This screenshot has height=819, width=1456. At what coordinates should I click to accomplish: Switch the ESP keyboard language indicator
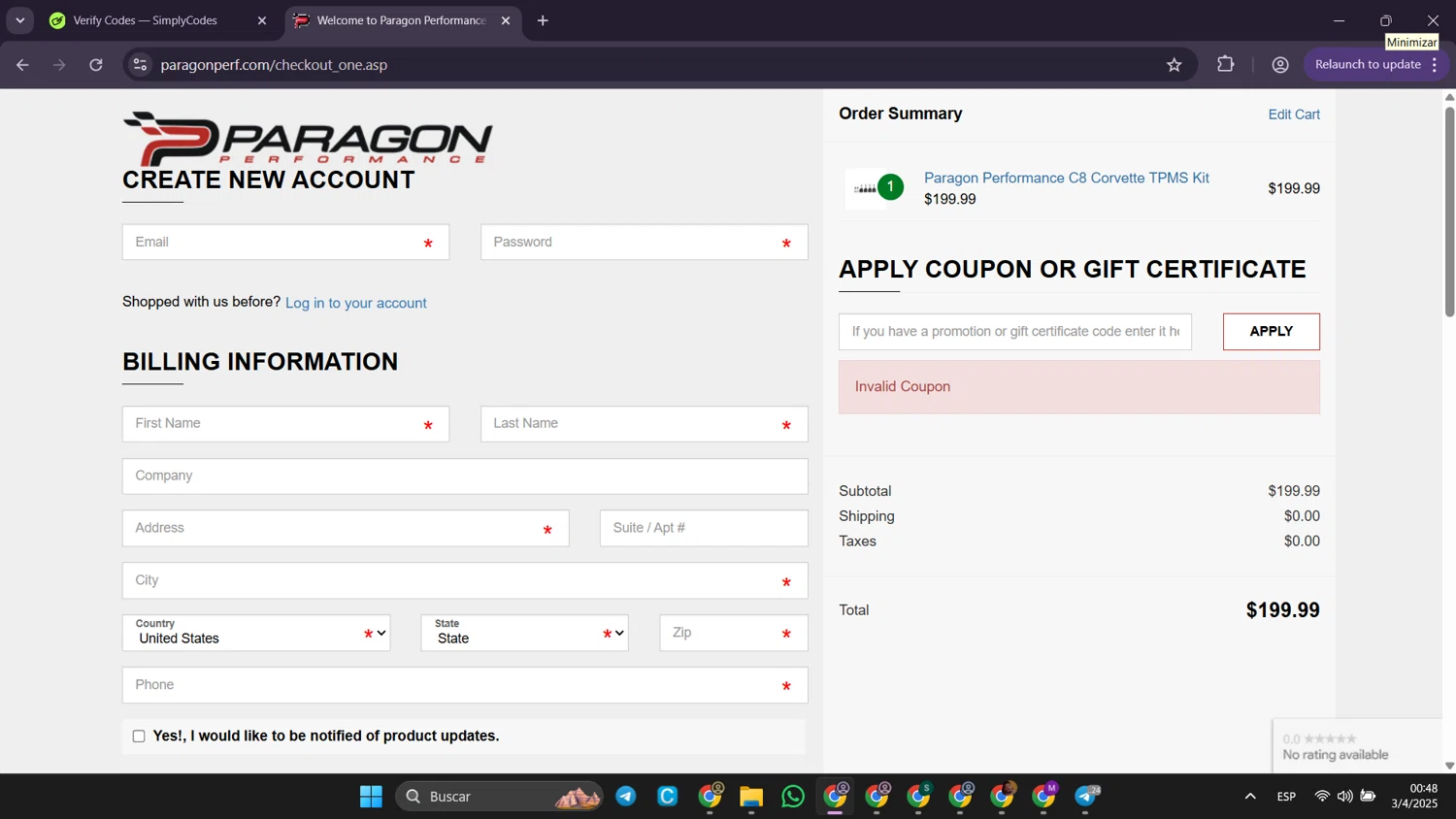coord(1286,797)
